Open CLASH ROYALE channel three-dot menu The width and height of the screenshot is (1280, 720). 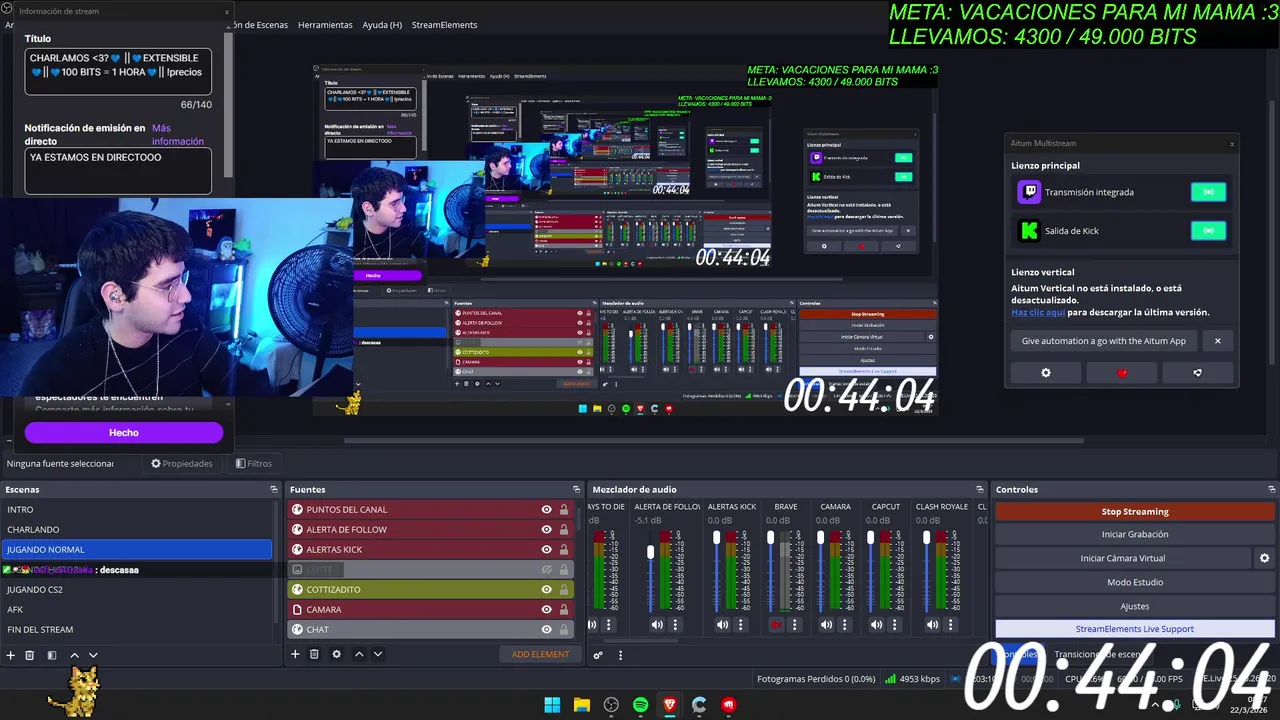(x=951, y=625)
